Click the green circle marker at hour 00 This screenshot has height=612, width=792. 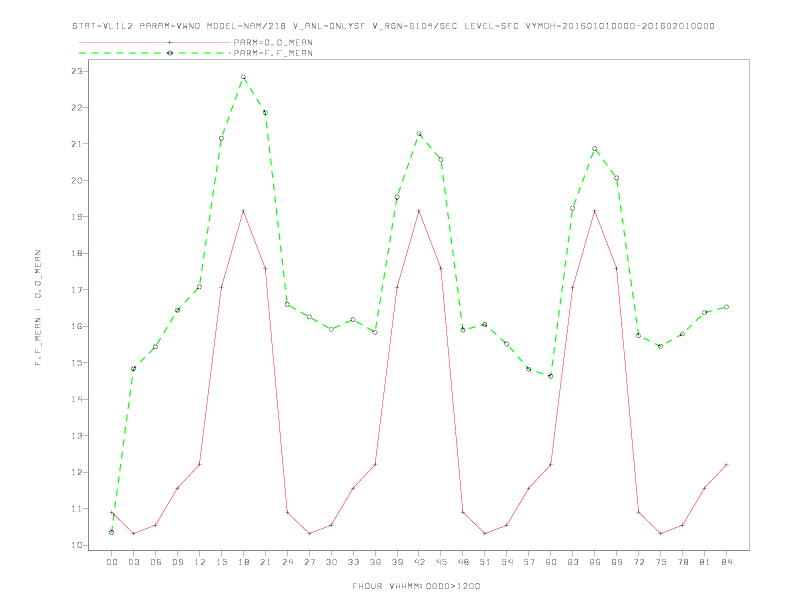(x=112, y=532)
